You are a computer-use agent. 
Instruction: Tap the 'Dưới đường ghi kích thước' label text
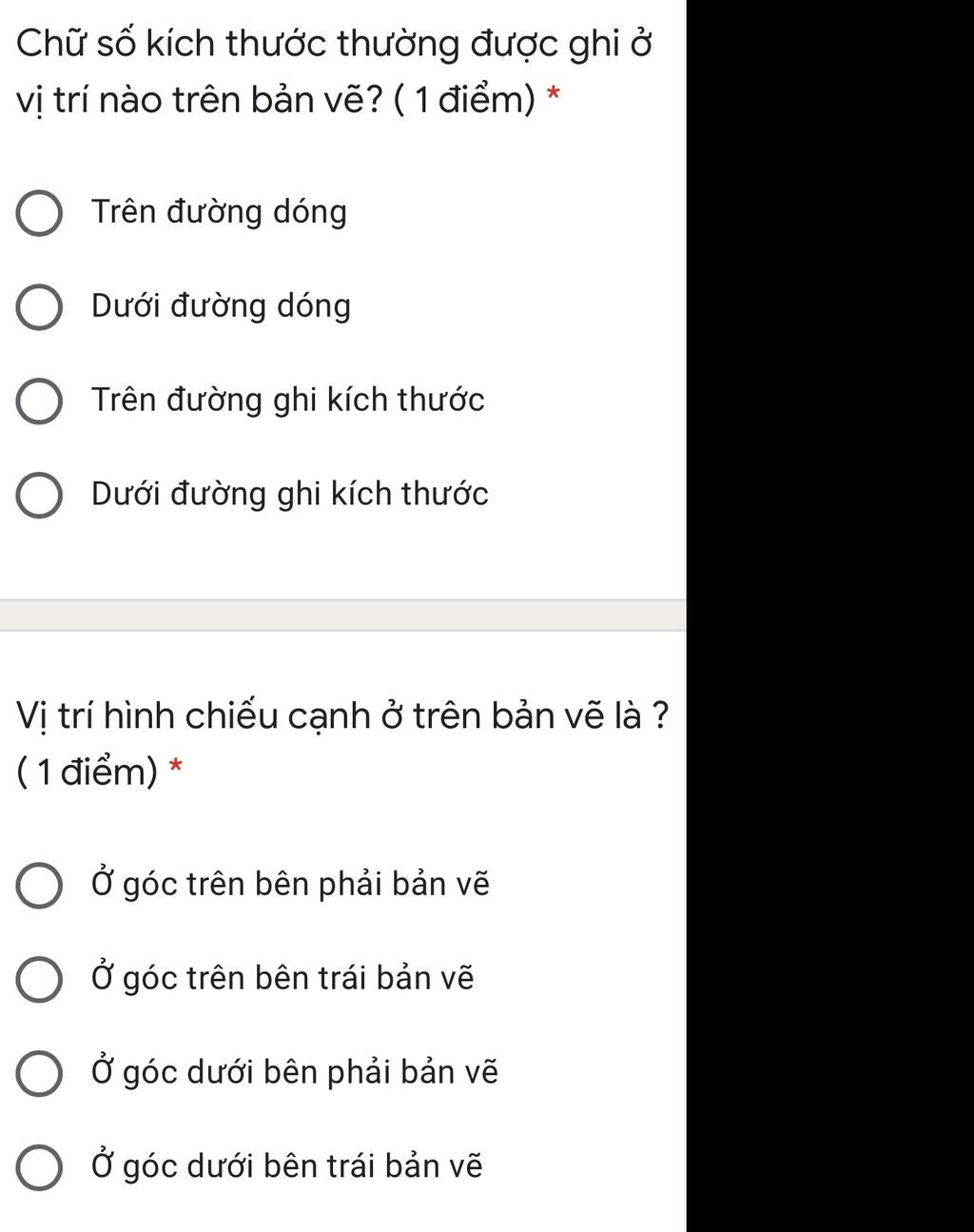289,495
